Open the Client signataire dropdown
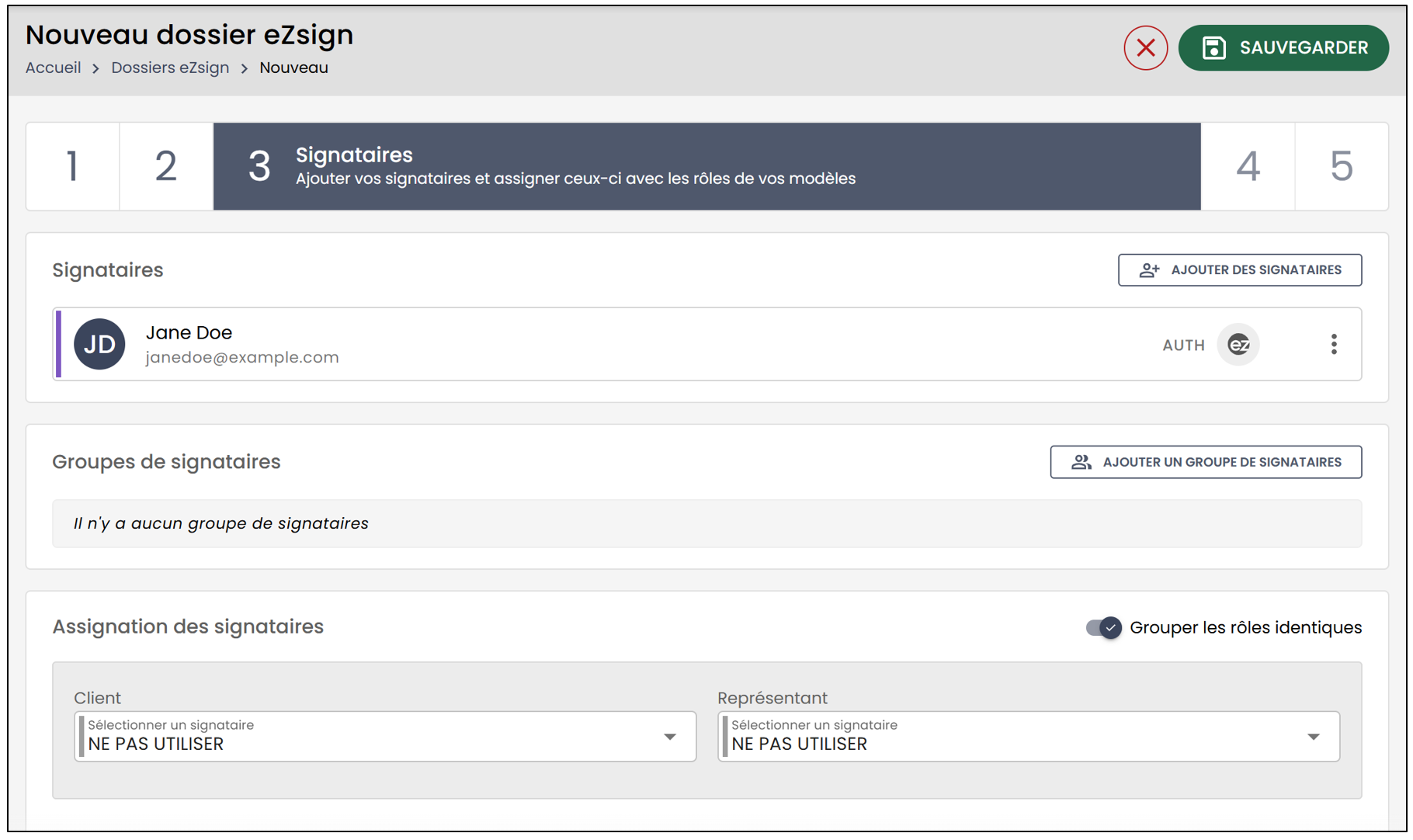This screenshot has height=840, width=1413. tap(385, 736)
